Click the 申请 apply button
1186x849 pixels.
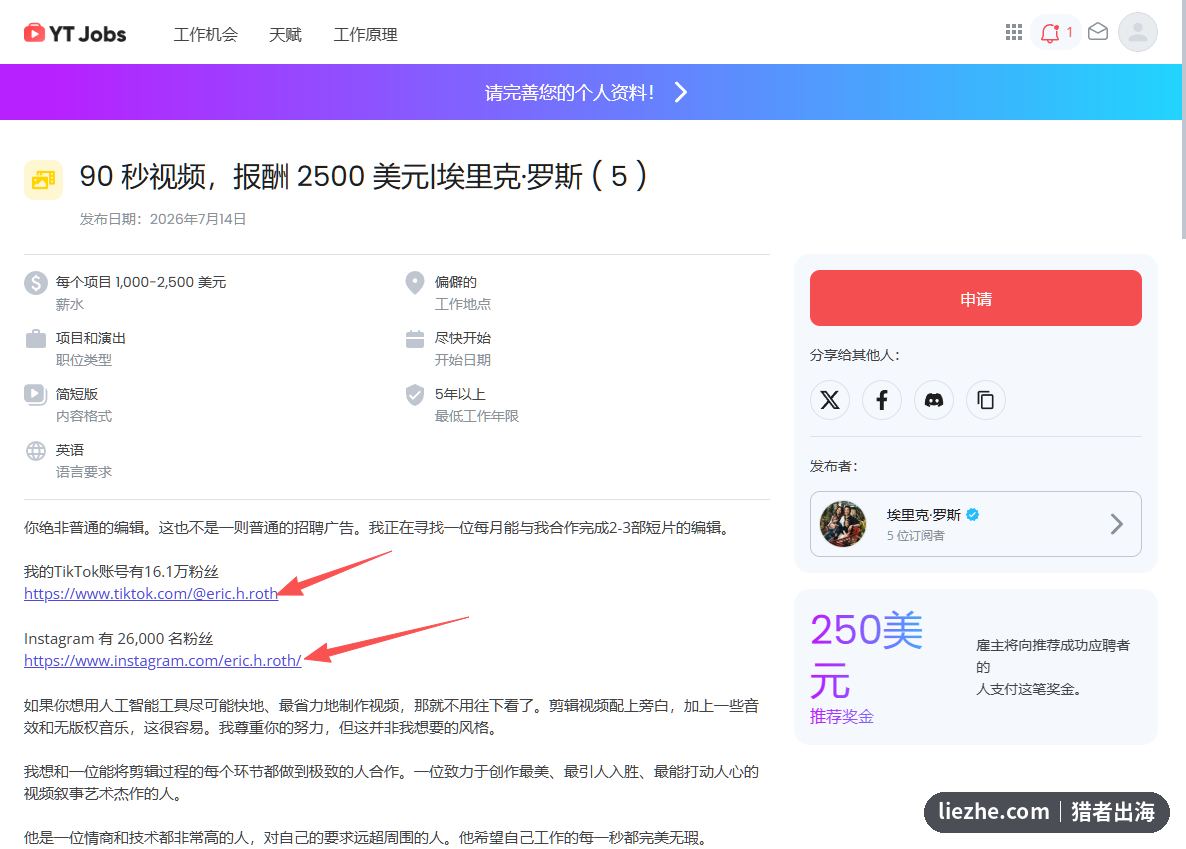976,298
